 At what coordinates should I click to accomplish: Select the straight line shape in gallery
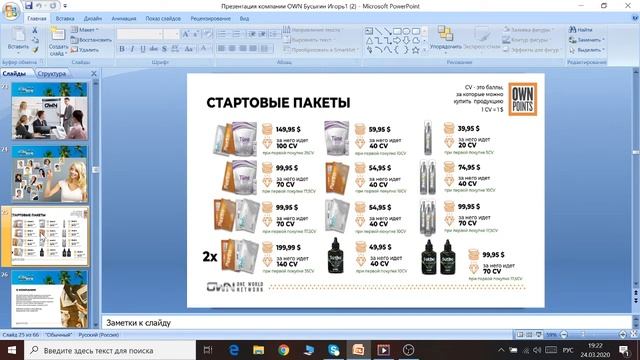pos(378,31)
